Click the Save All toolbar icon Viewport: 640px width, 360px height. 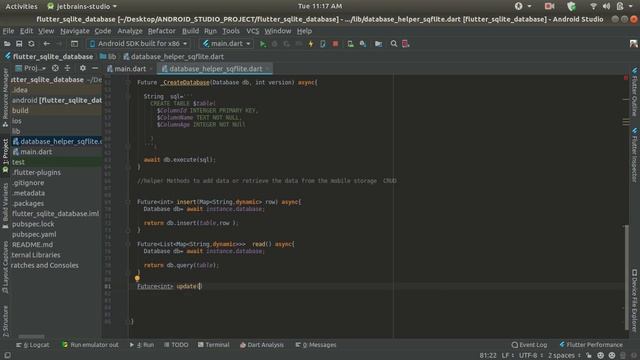19,44
